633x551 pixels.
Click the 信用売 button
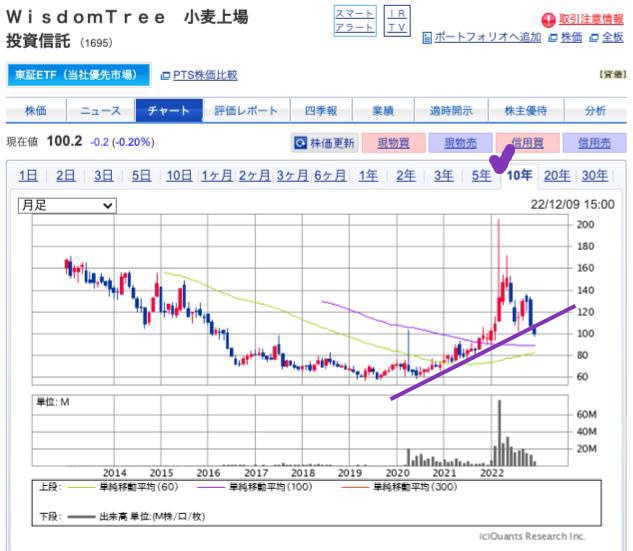(x=595, y=143)
